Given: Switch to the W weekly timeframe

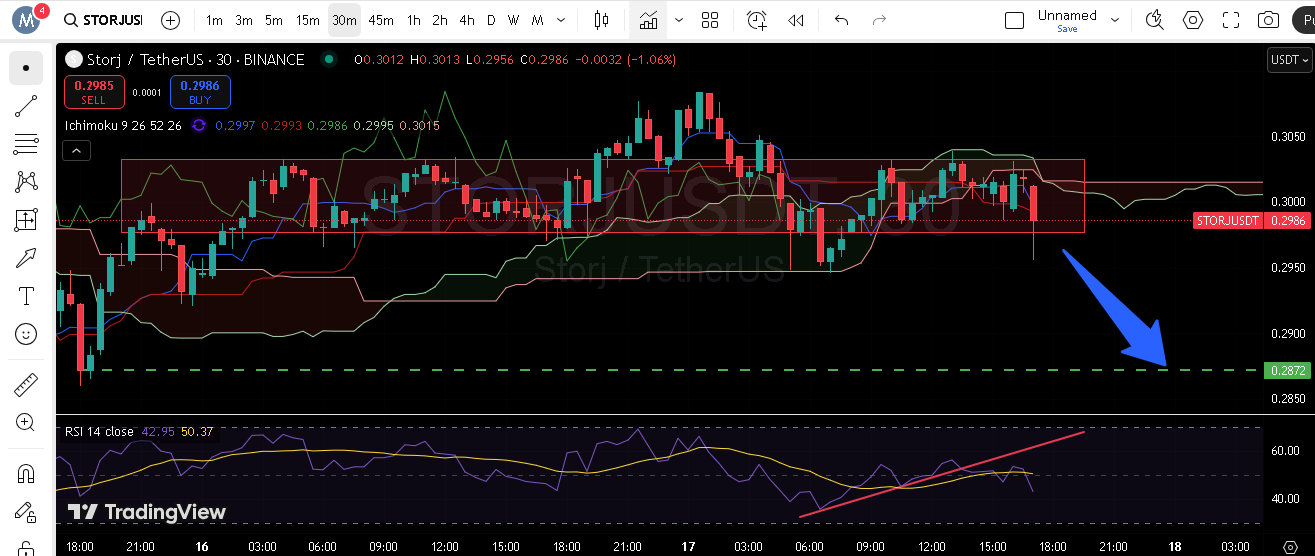Looking at the screenshot, I should [x=513, y=20].
